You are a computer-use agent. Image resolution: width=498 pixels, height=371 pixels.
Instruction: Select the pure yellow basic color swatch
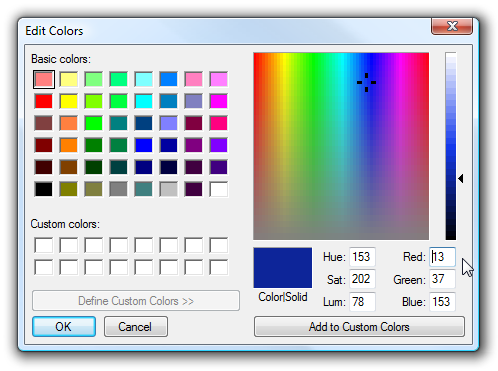pos(69,101)
